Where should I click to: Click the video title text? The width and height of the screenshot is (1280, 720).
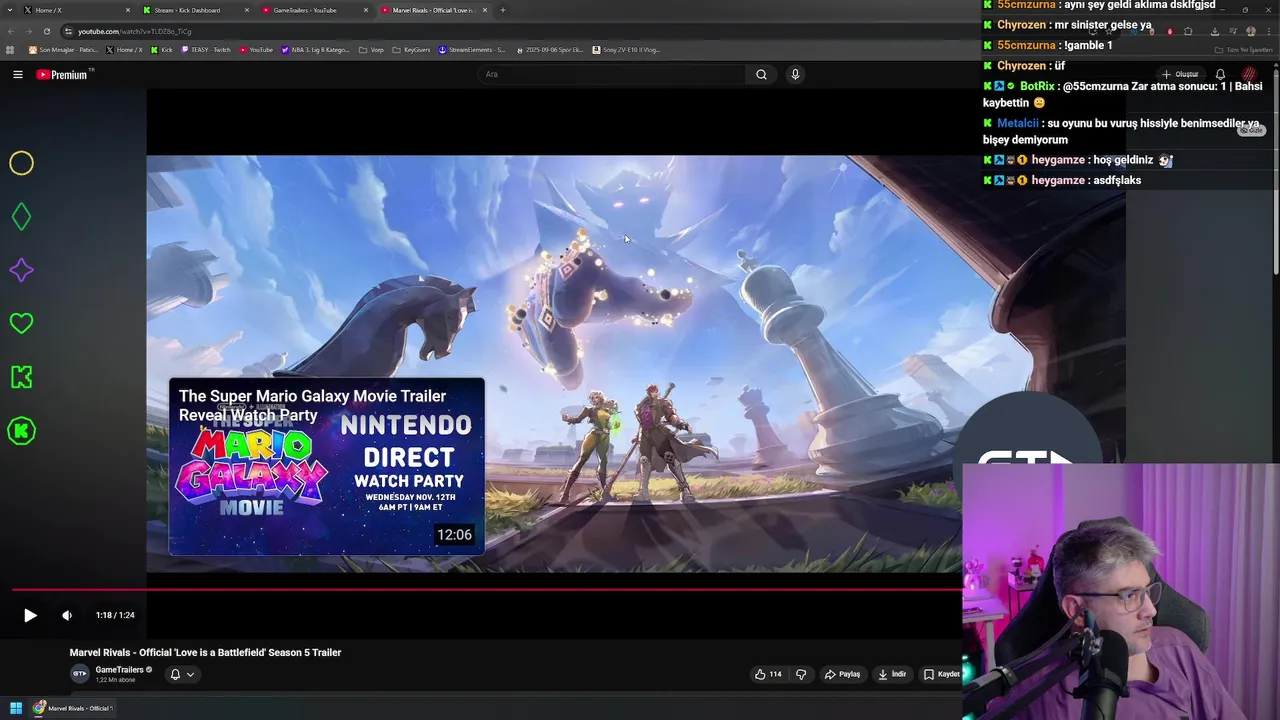pyautogui.click(x=205, y=652)
